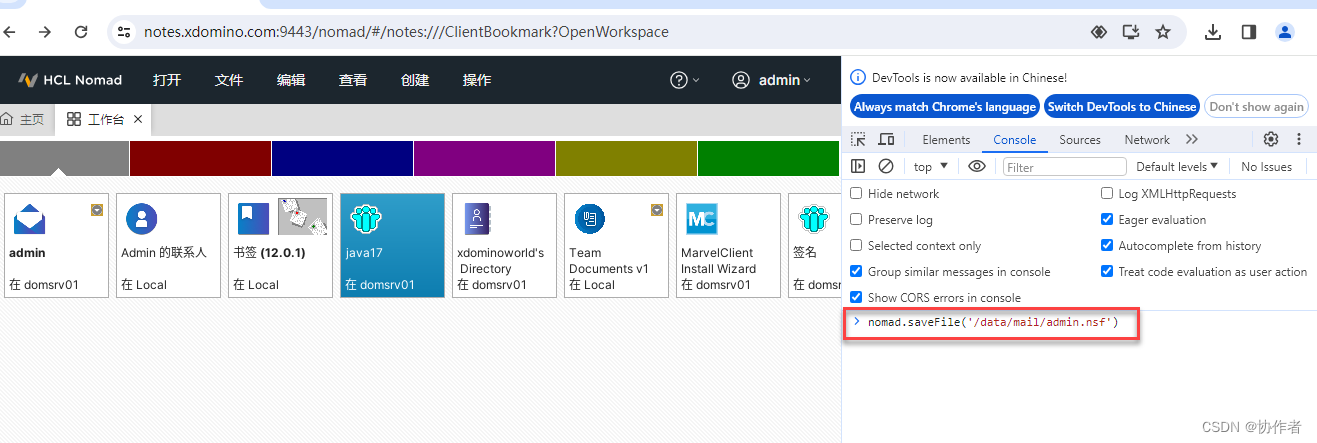Click the console Filter input field

tap(1065, 167)
